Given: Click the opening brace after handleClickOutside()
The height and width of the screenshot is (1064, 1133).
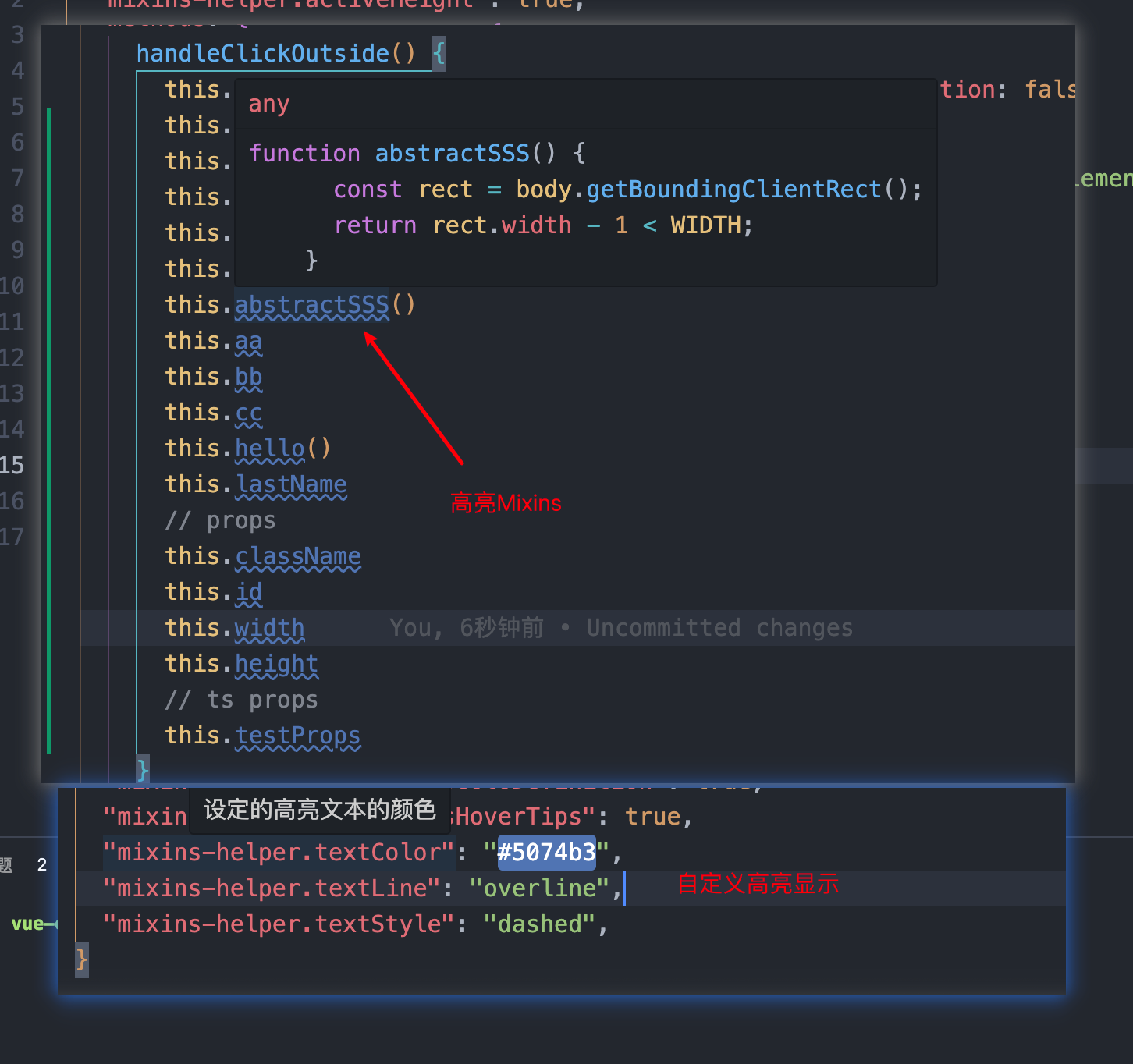Looking at the screenshot, I should (x=439, y=53).
